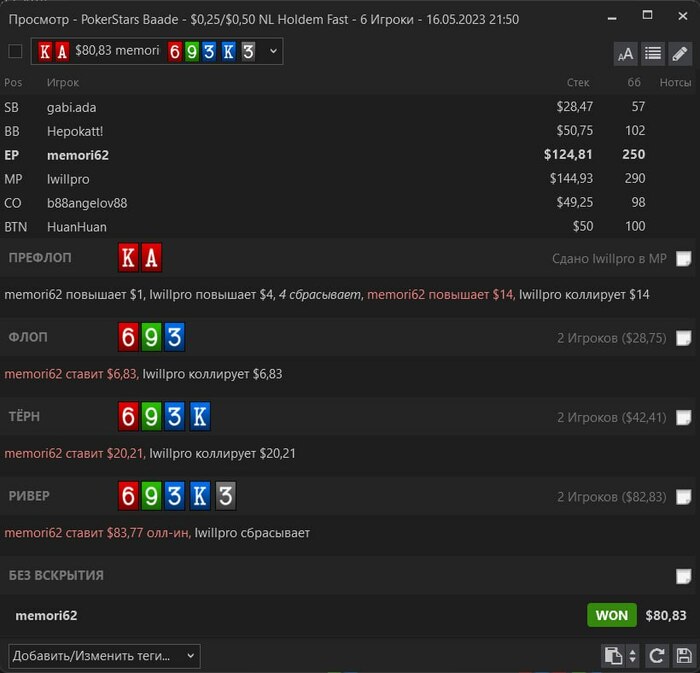
Task: Click 'memori62 ставит $83,77 олл-ин' action
Action: click(x=96, y=533)
